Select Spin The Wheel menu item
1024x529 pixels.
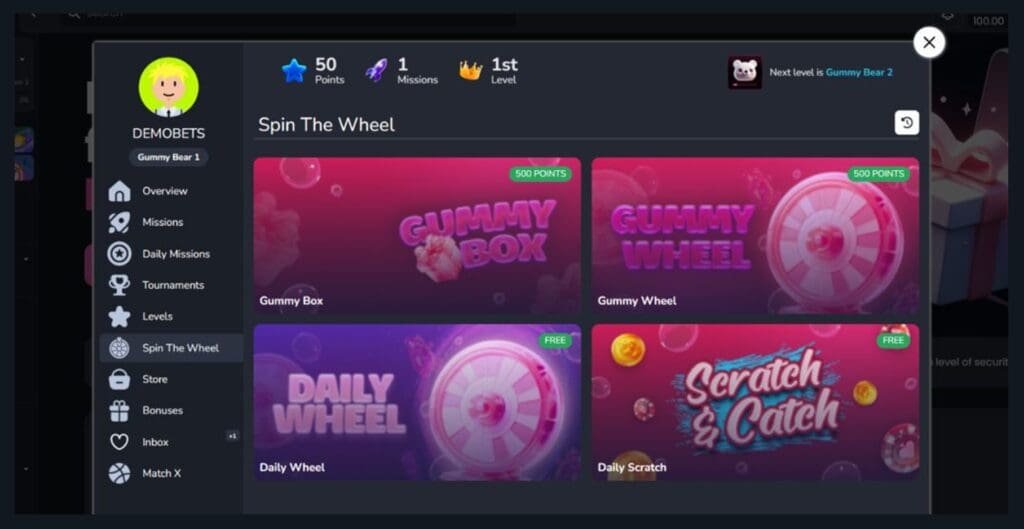[x=172, y=347]
